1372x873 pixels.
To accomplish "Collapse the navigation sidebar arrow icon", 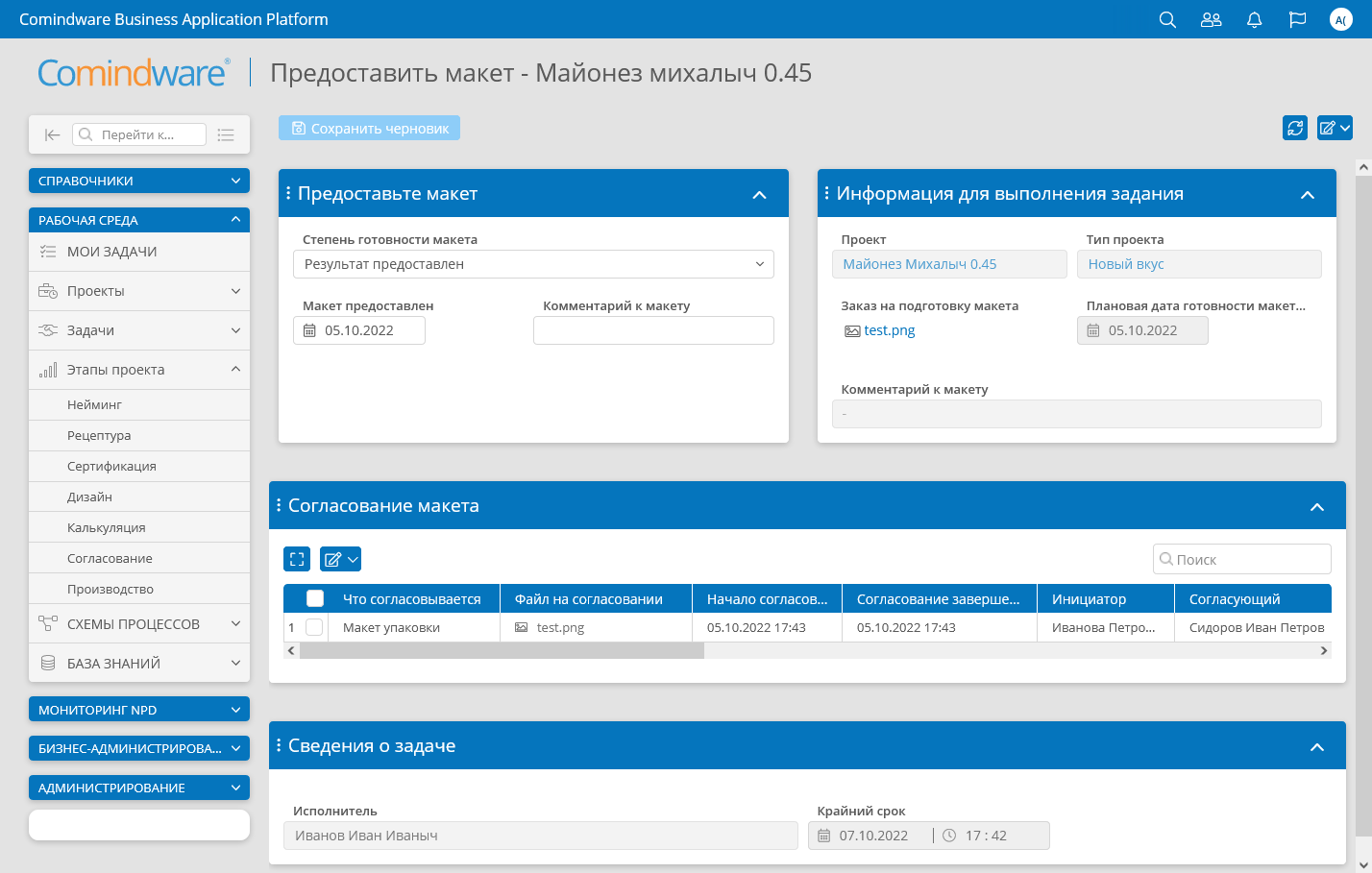I will click(x=52, y=134).
